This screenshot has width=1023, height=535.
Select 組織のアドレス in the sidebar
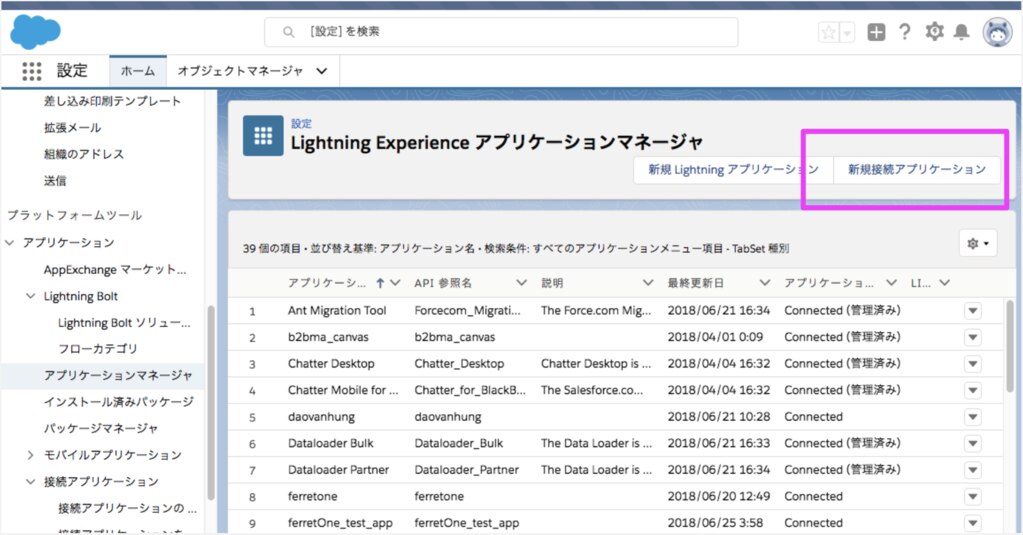point(84,155)
